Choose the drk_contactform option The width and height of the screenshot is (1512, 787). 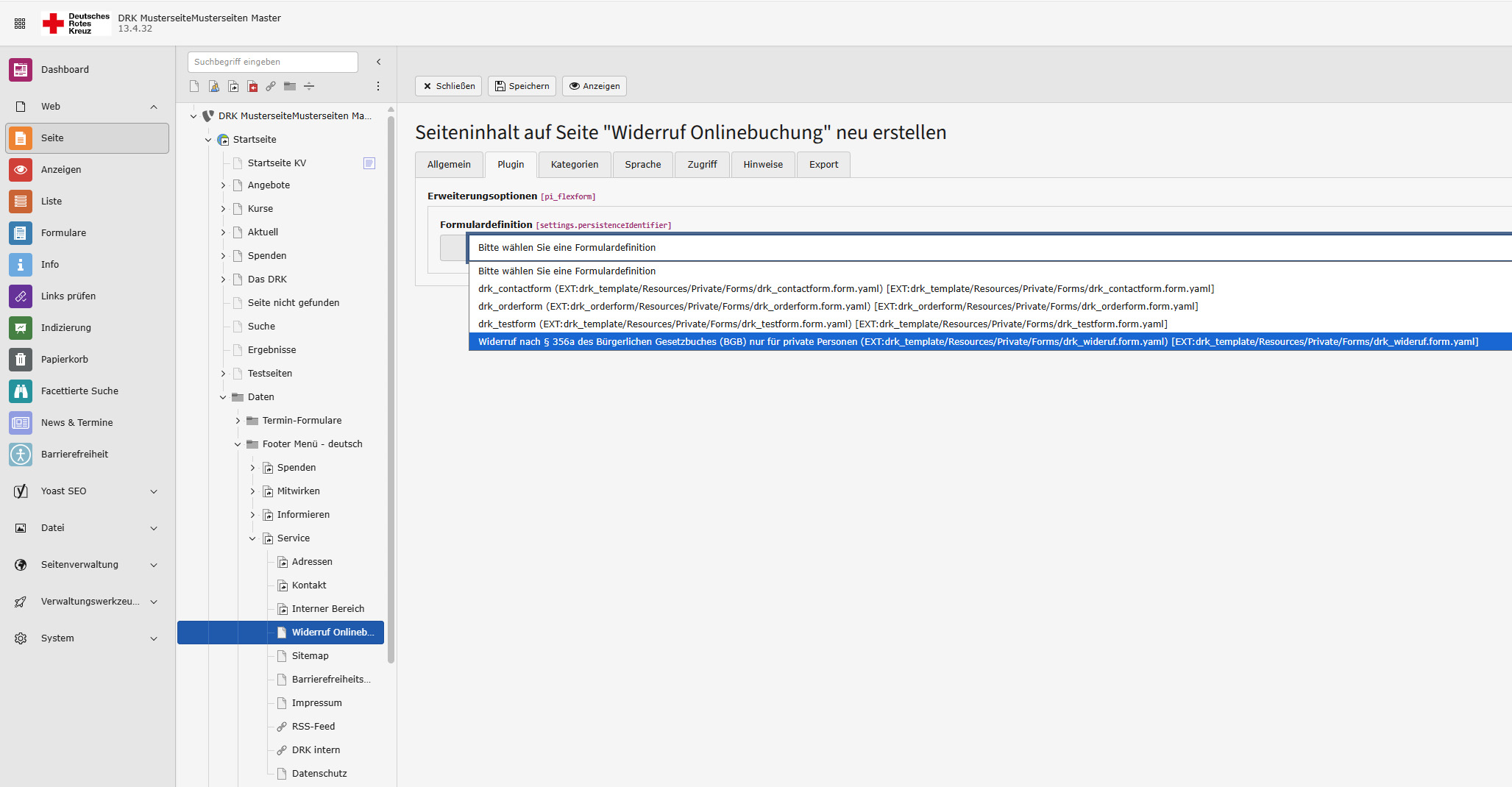(x=990, y=289)
